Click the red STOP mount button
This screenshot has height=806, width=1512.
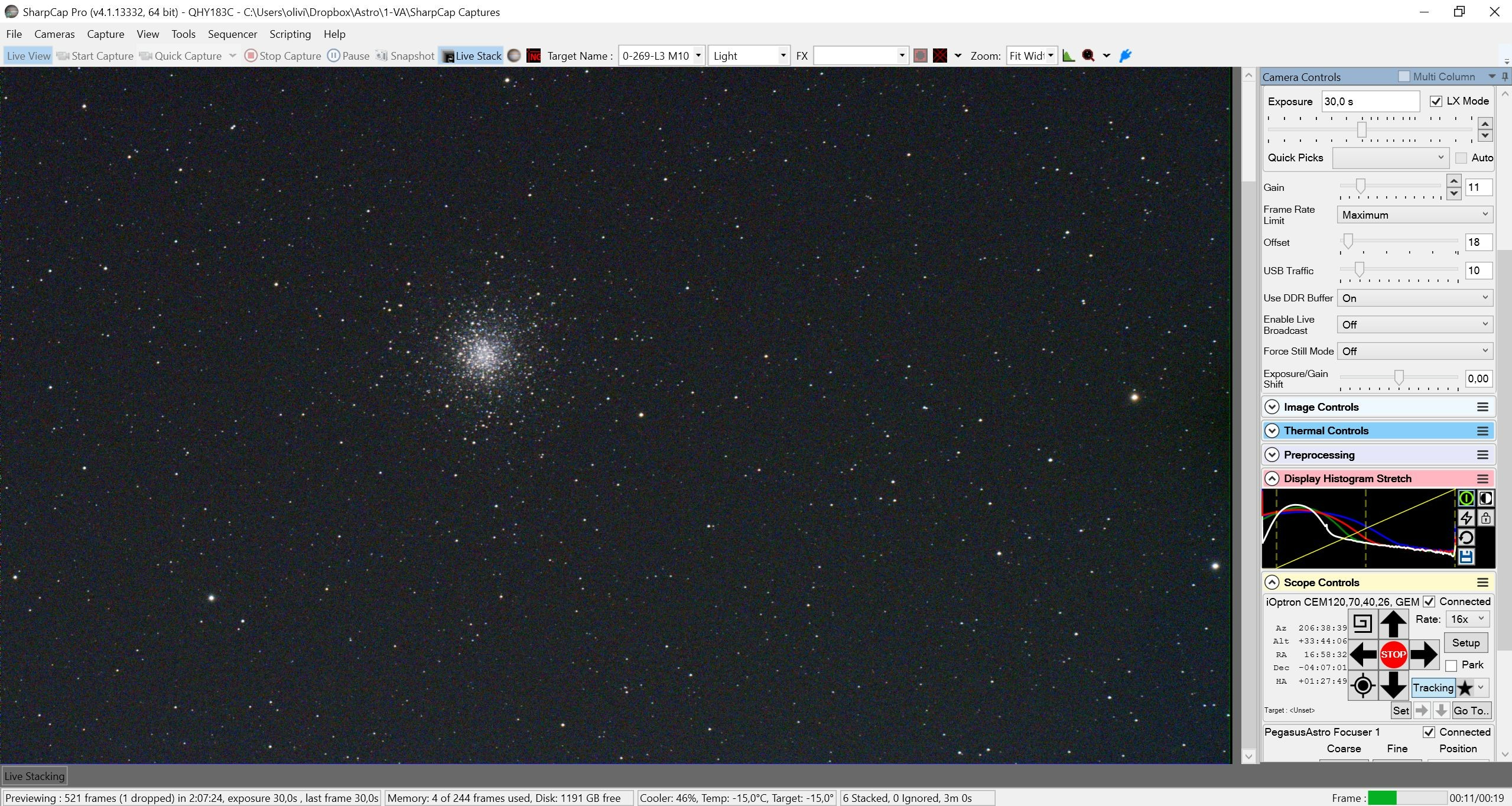[1393, 655]
